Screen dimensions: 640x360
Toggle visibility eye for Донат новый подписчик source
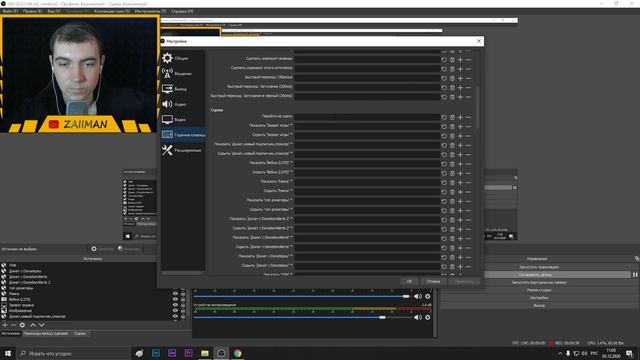pyautogui.click(x=176, y=316)
